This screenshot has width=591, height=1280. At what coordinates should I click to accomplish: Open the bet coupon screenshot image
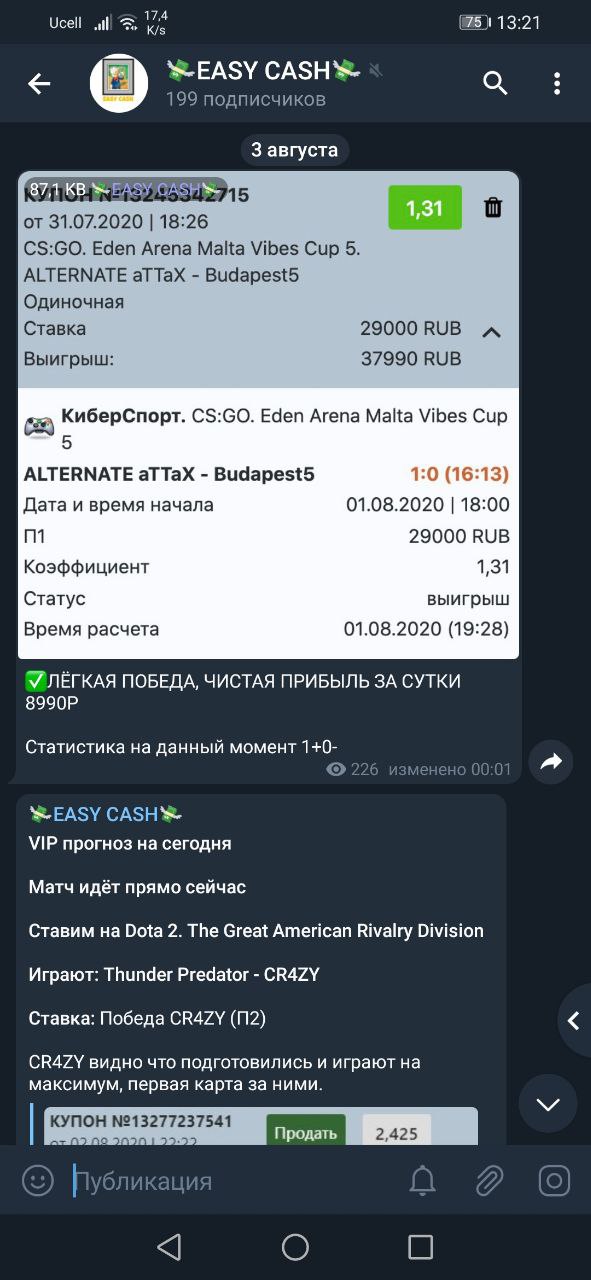pyautogui.click(x=268, y=415)
